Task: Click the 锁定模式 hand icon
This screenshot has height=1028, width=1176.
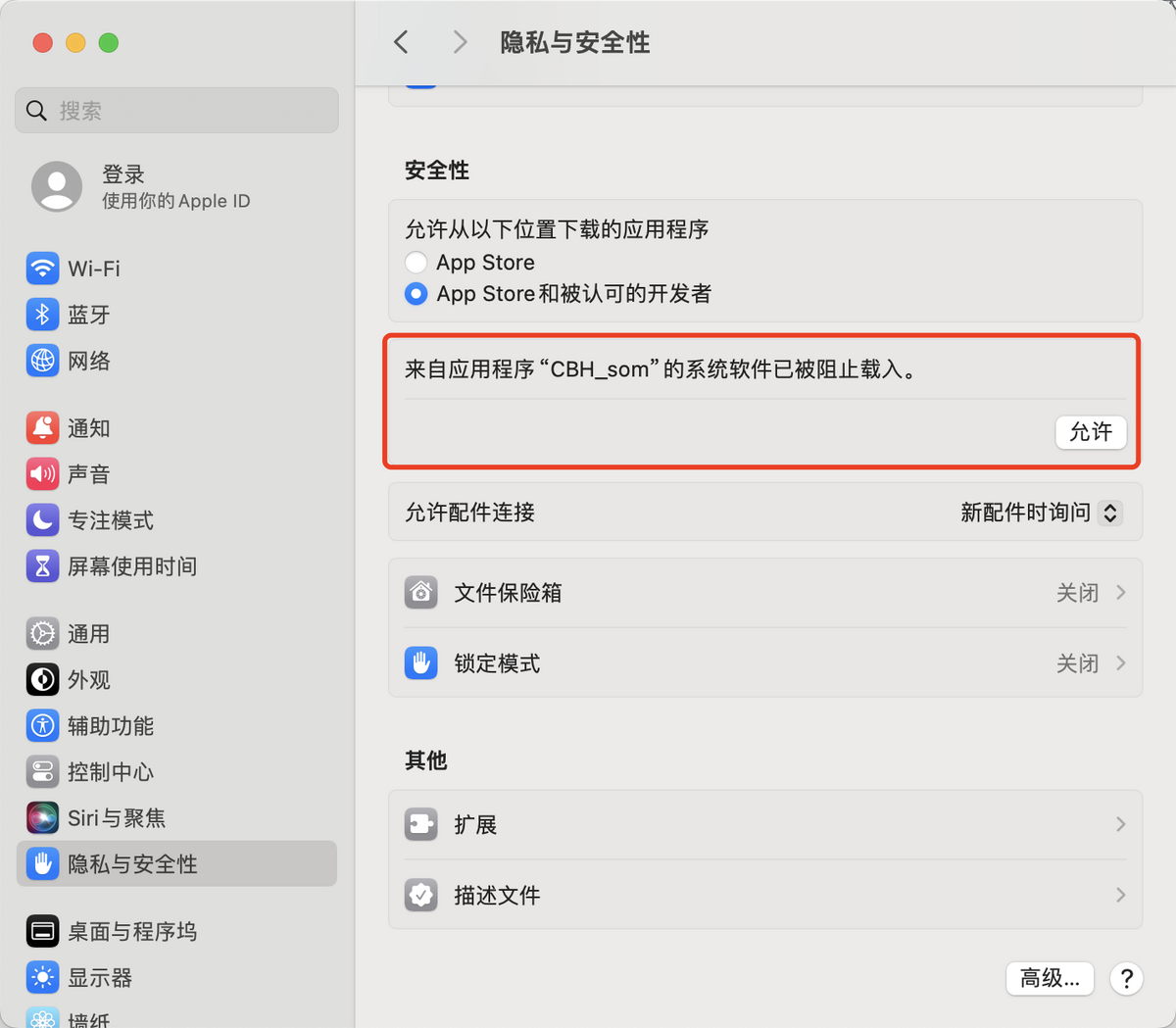Action: [x=421, y=663]
